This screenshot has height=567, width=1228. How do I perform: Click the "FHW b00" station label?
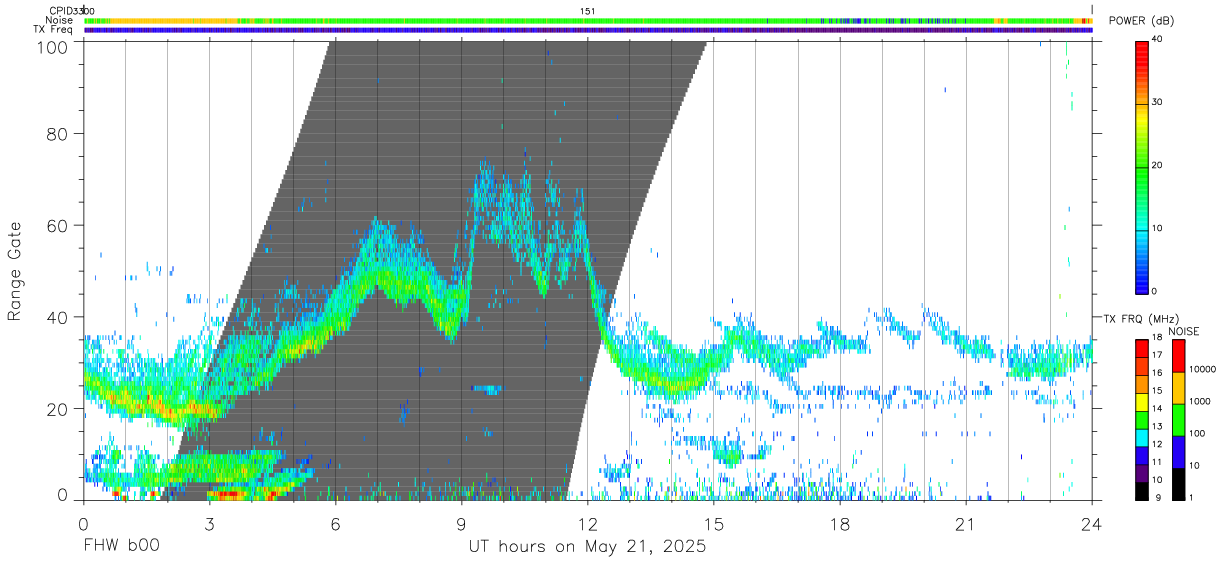(x=121, y=547)
